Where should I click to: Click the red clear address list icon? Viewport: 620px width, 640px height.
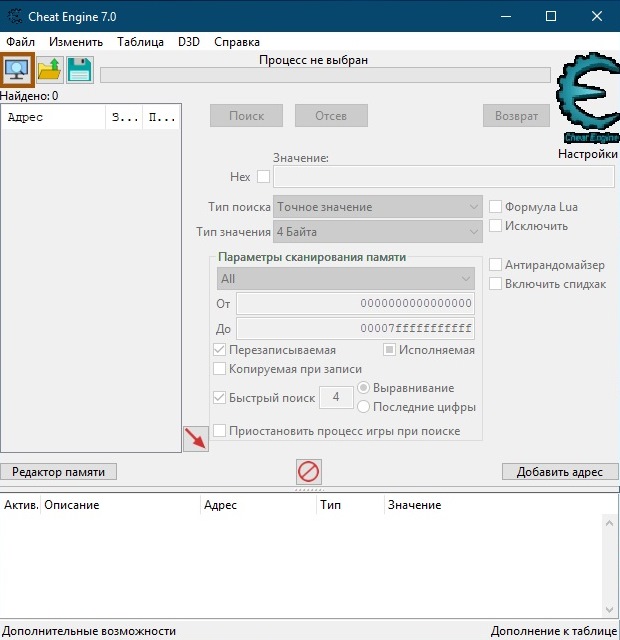pyautogui.click(x=309, y=471)
